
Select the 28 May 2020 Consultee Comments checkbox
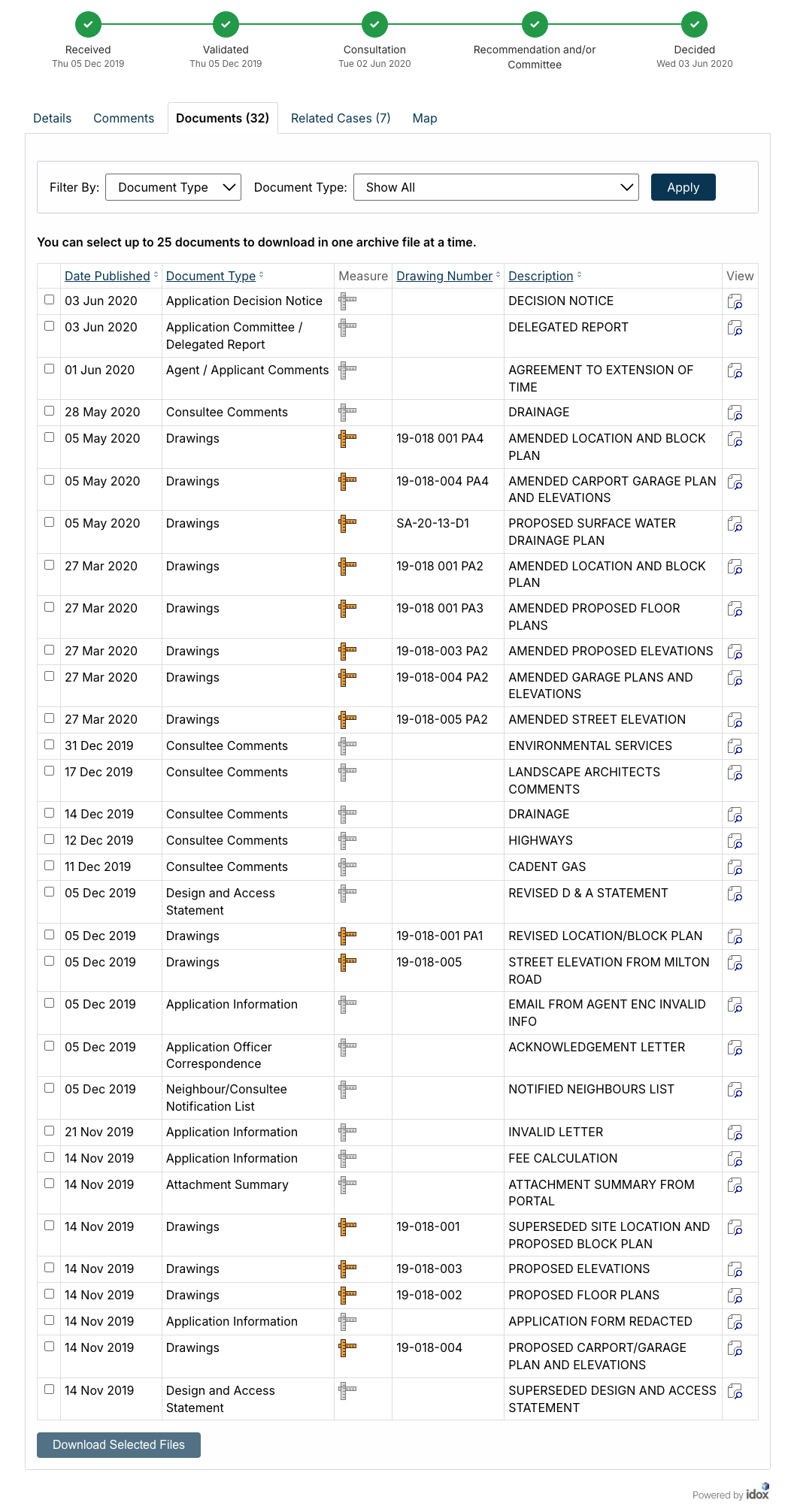pos(50,411)
